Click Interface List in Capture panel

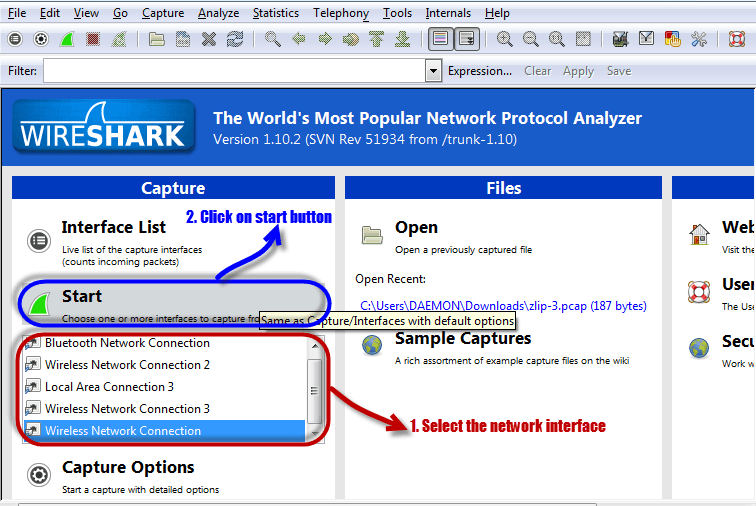click(x=113, y=227)
